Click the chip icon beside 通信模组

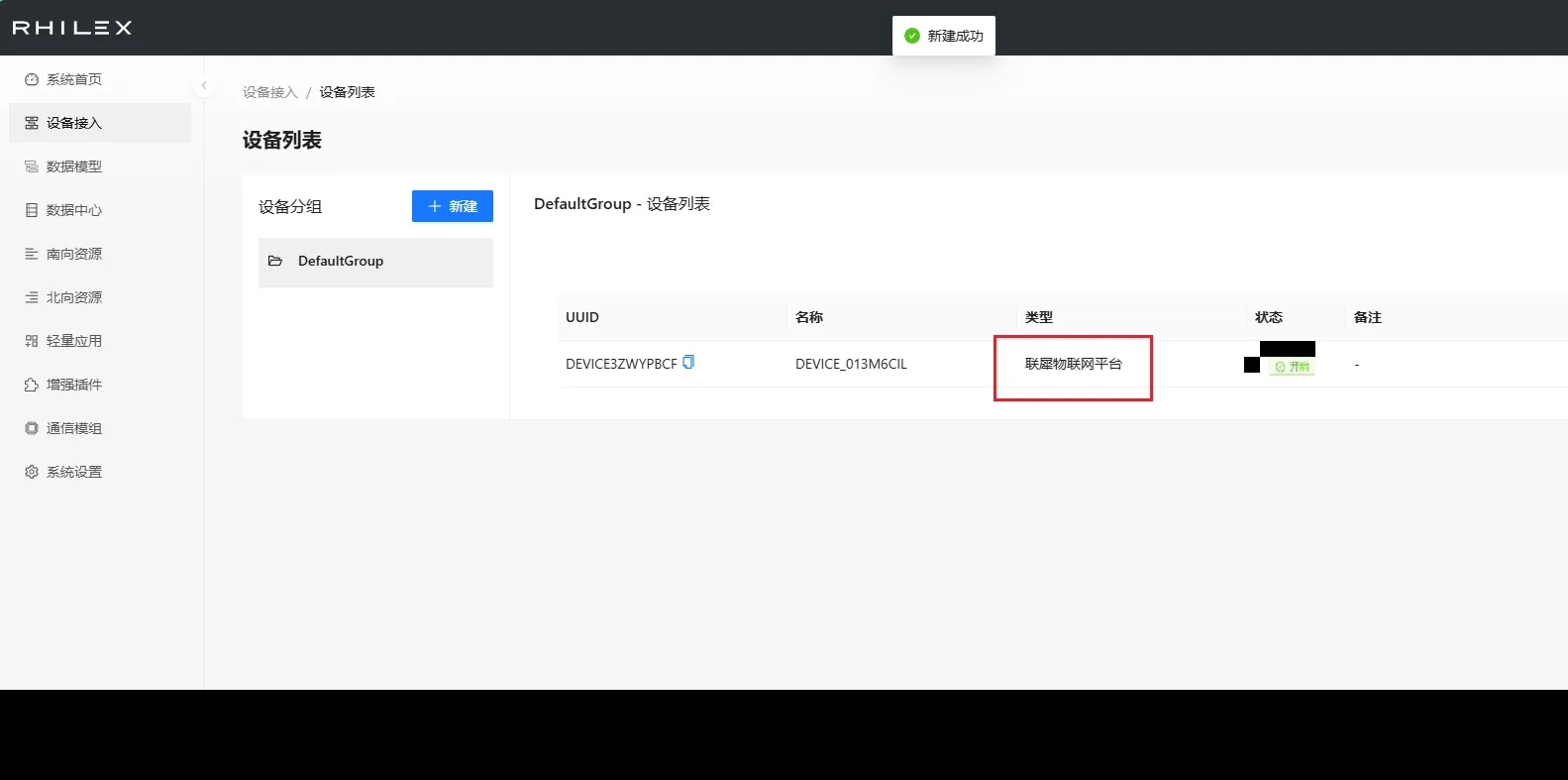(32, 428)
